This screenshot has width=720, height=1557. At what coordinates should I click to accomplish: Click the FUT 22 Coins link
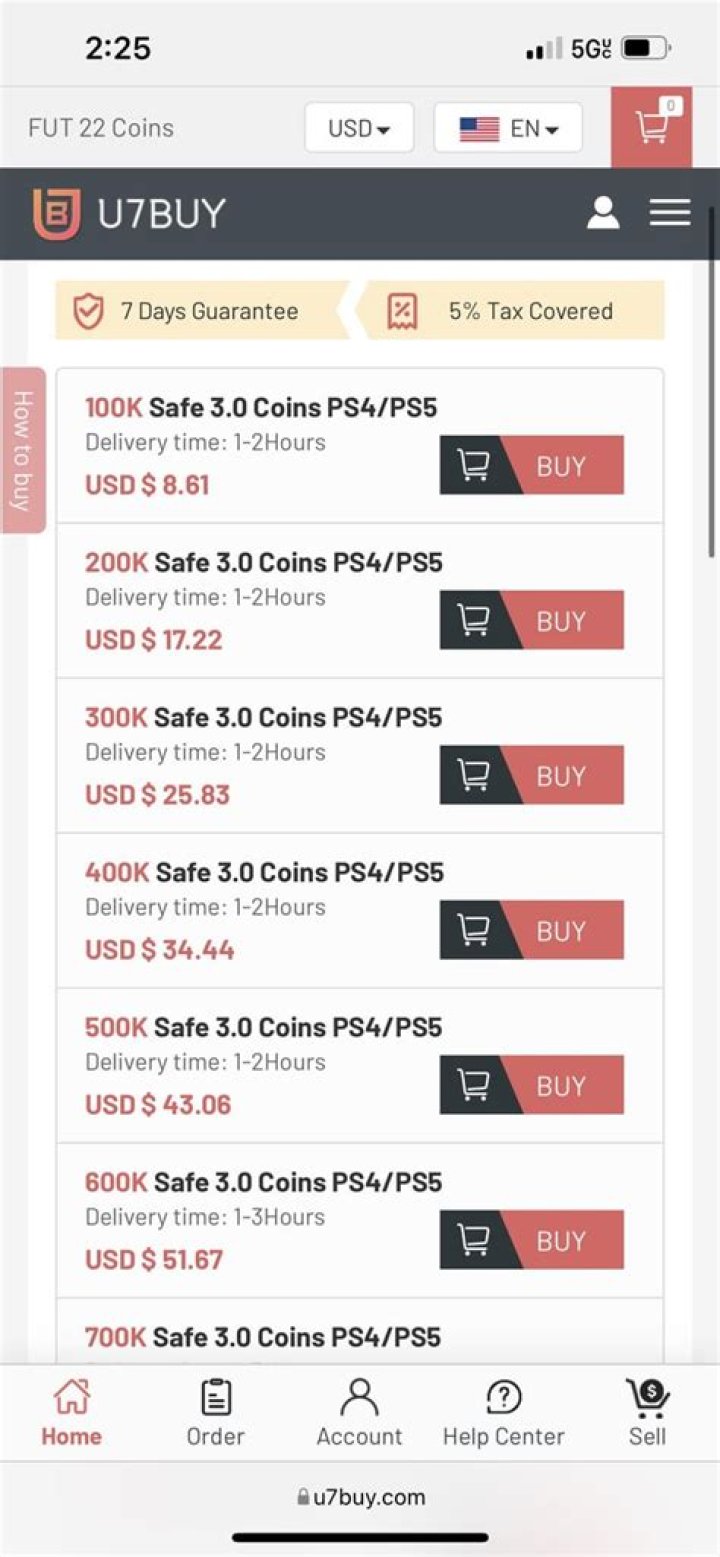[x=101, y=128]
